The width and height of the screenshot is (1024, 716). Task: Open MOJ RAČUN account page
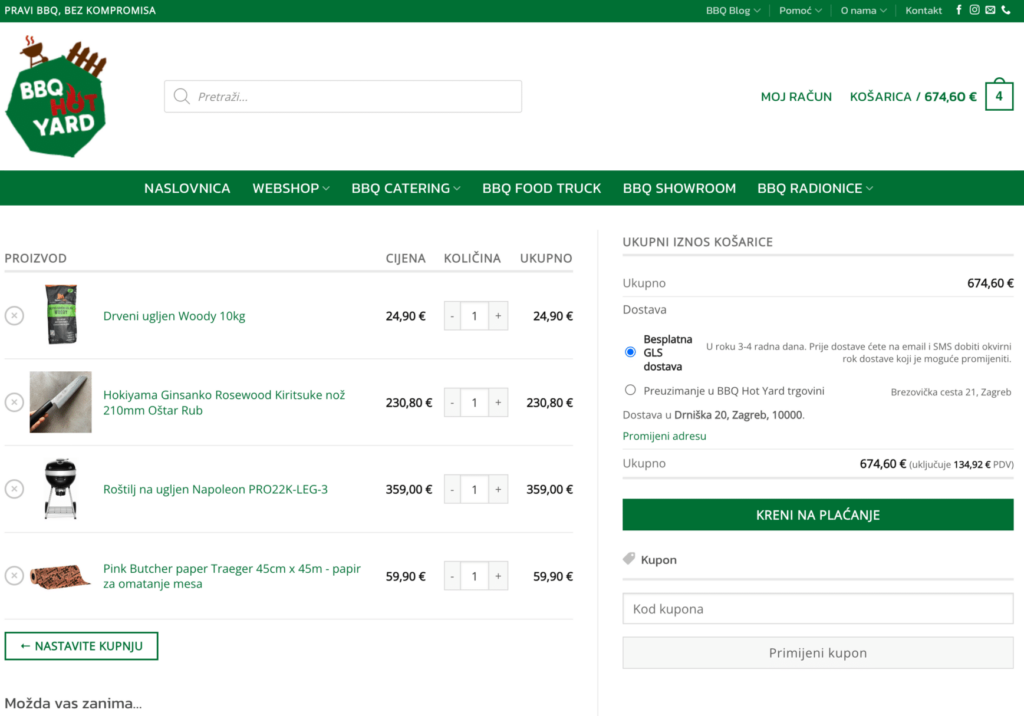[796, 97]
